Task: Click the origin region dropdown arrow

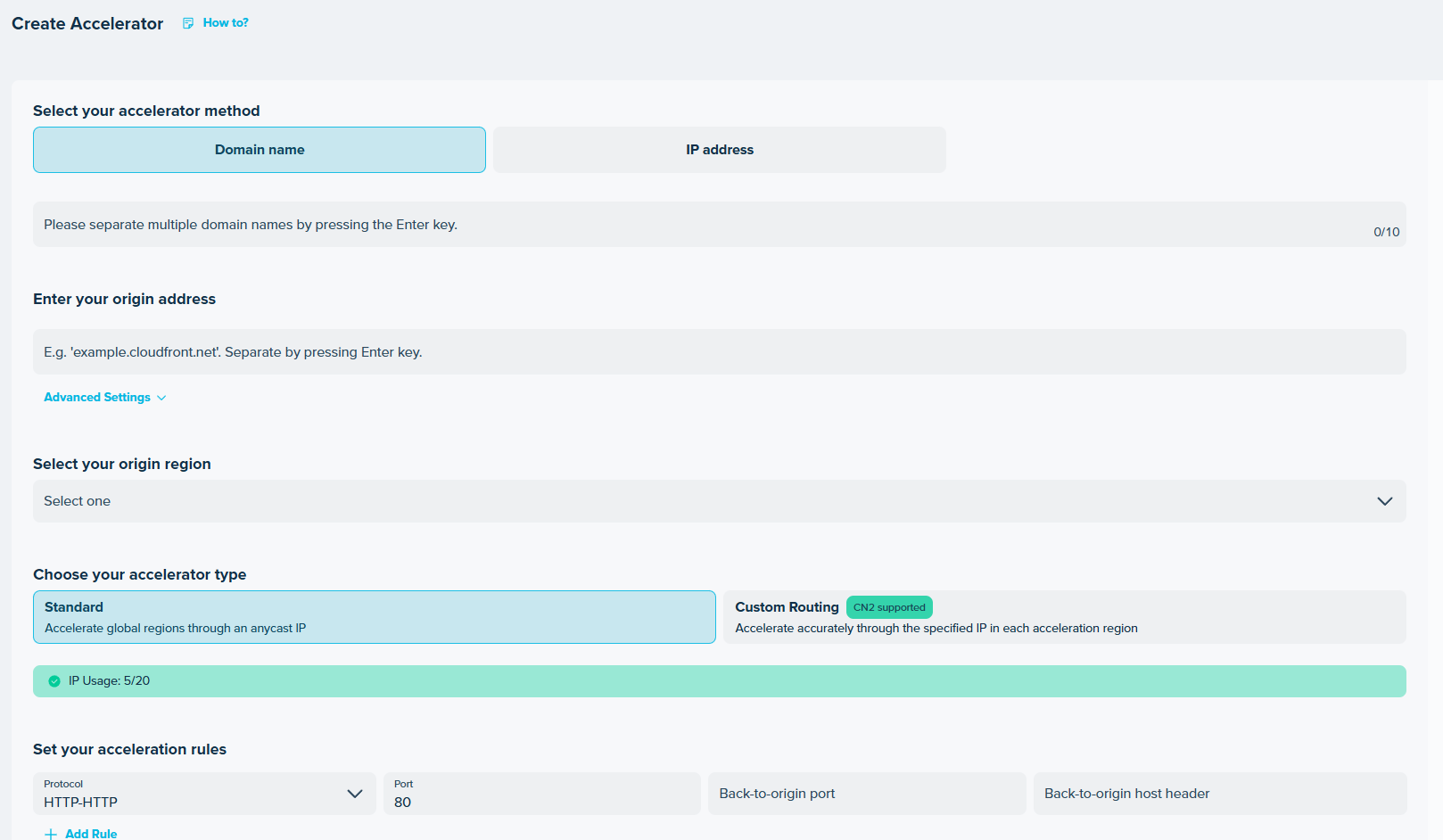Action: [x=1384, y=501]
